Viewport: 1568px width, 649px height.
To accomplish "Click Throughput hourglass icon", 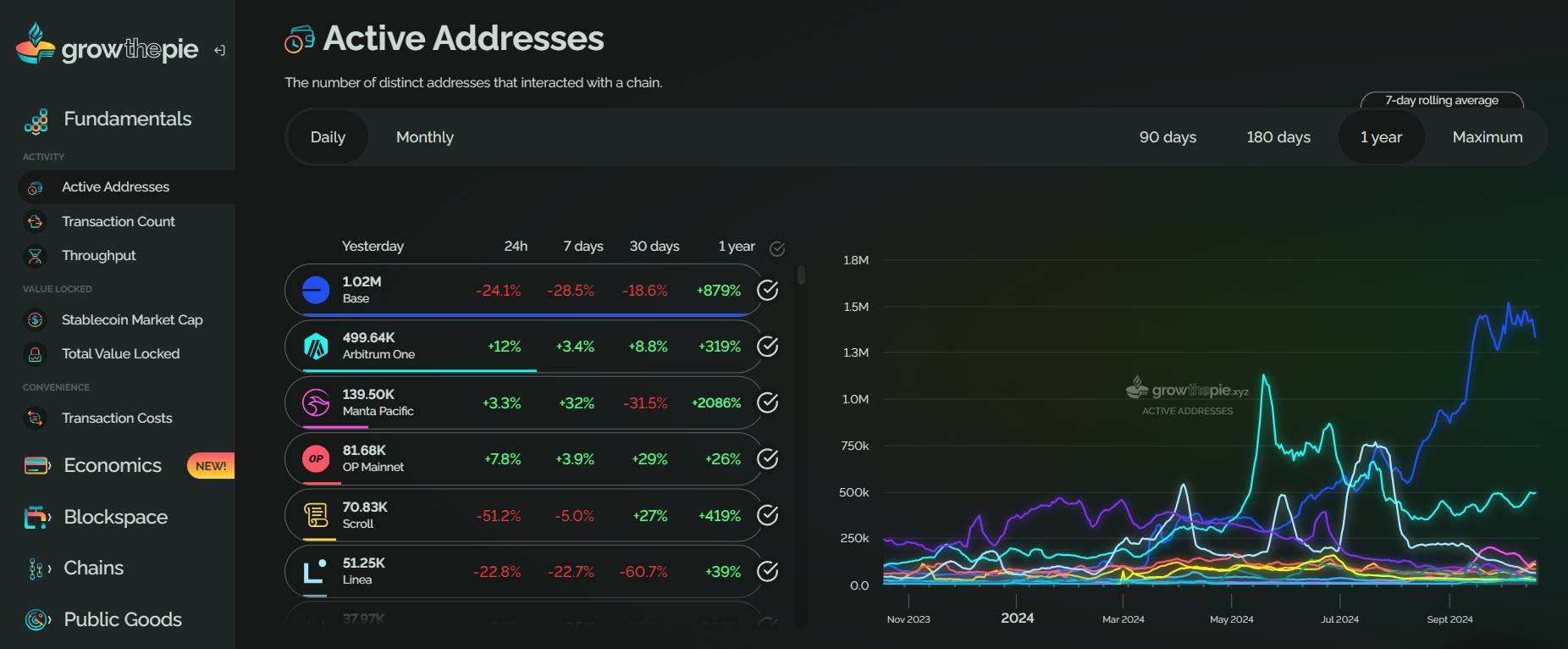I will coord(36,255).
